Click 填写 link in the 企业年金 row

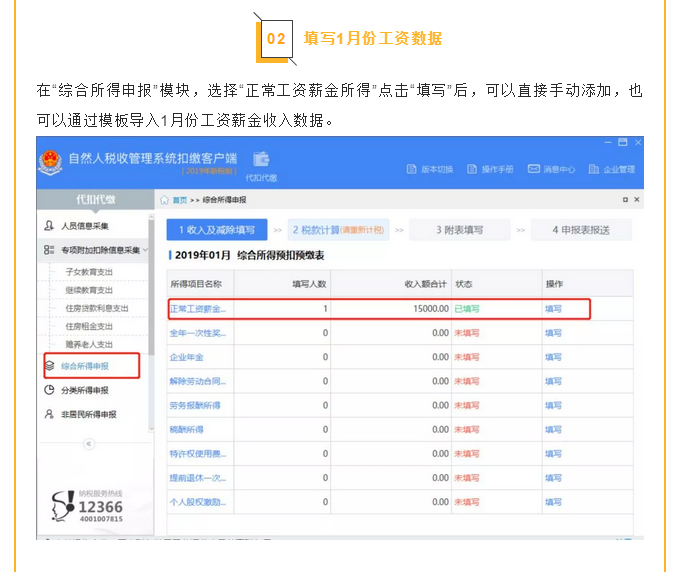[553, 357]
